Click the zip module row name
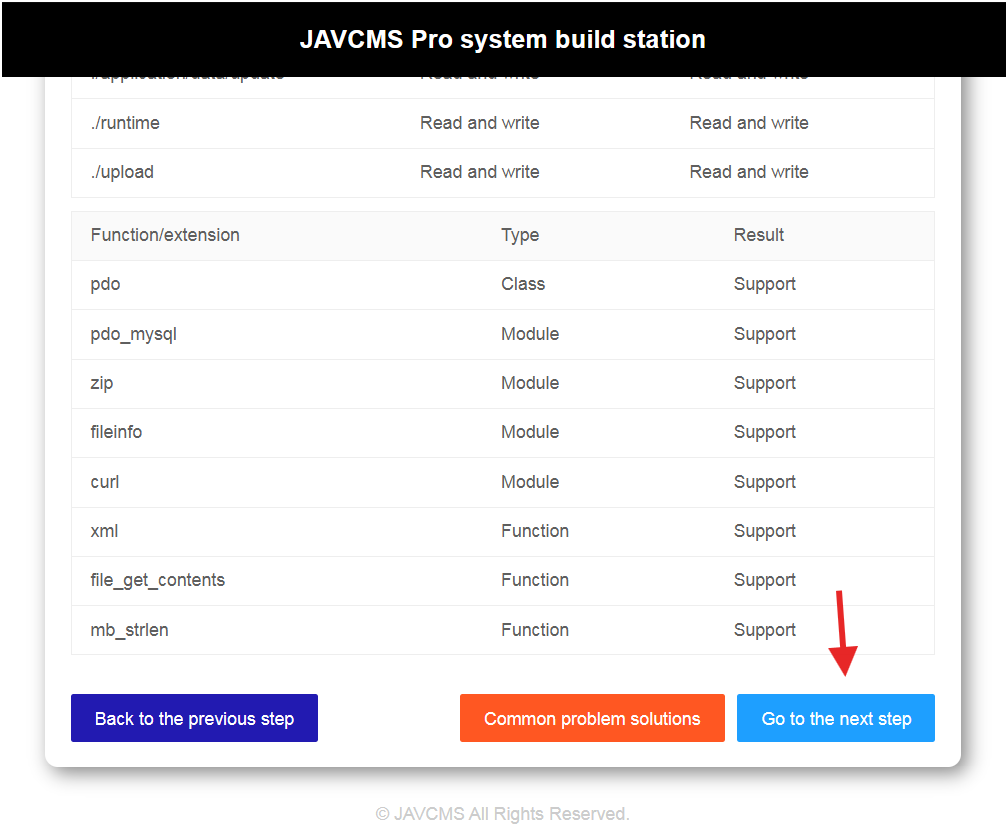 tap(102, 383)
